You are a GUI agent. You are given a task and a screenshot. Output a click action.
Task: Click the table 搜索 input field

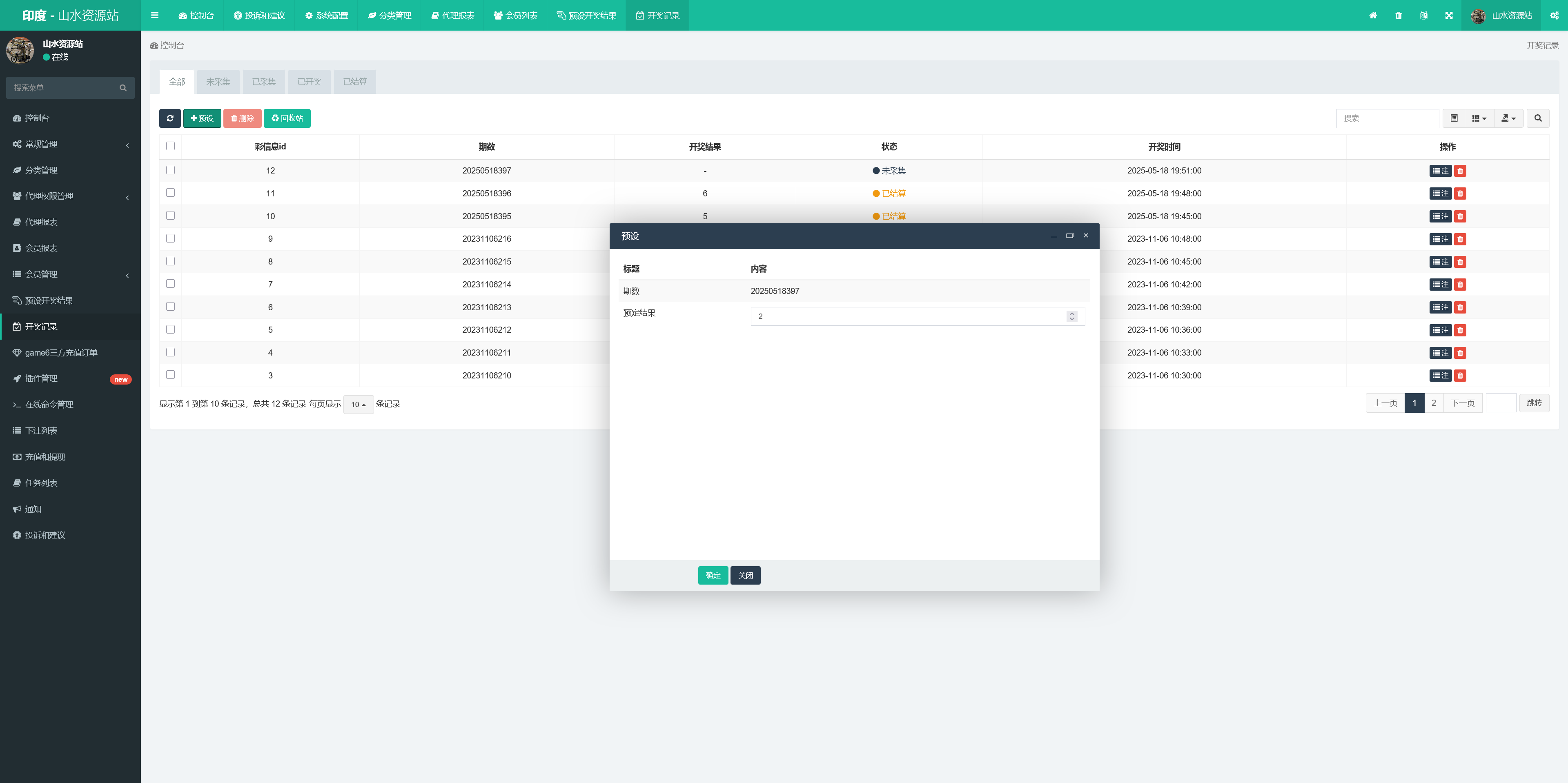tap(1387, 118)
